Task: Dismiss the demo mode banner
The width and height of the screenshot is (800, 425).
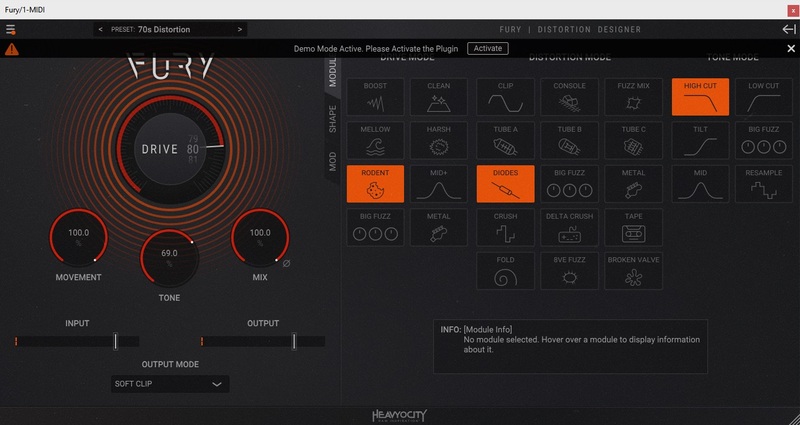Action: 791,48
